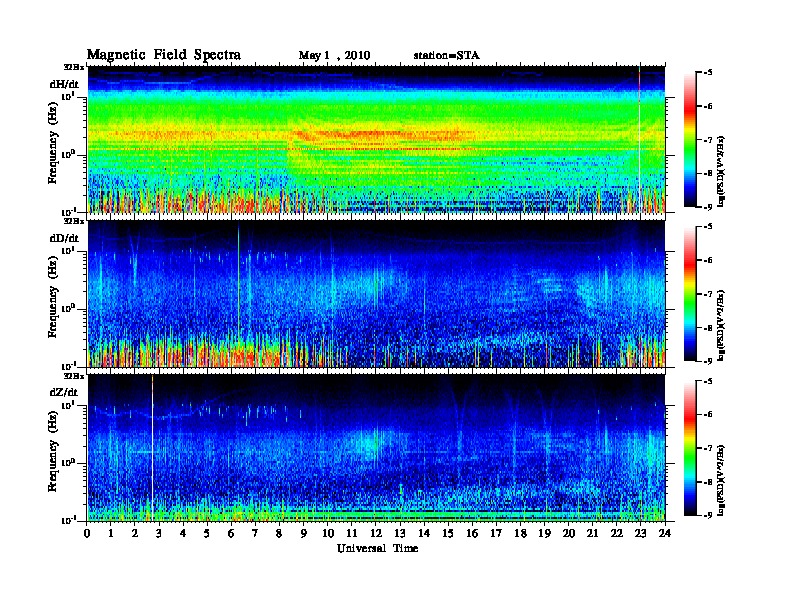Click hour 8 on the time axis
792x612 pixels.
coord(279,534)
